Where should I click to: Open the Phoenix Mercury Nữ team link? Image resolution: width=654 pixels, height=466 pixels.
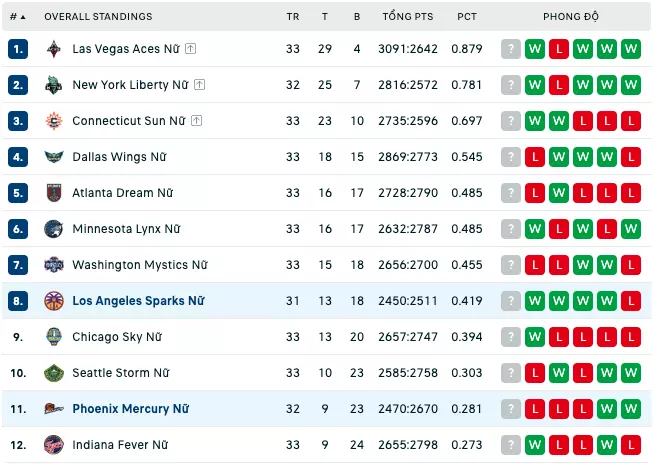(x=131, y=409)
